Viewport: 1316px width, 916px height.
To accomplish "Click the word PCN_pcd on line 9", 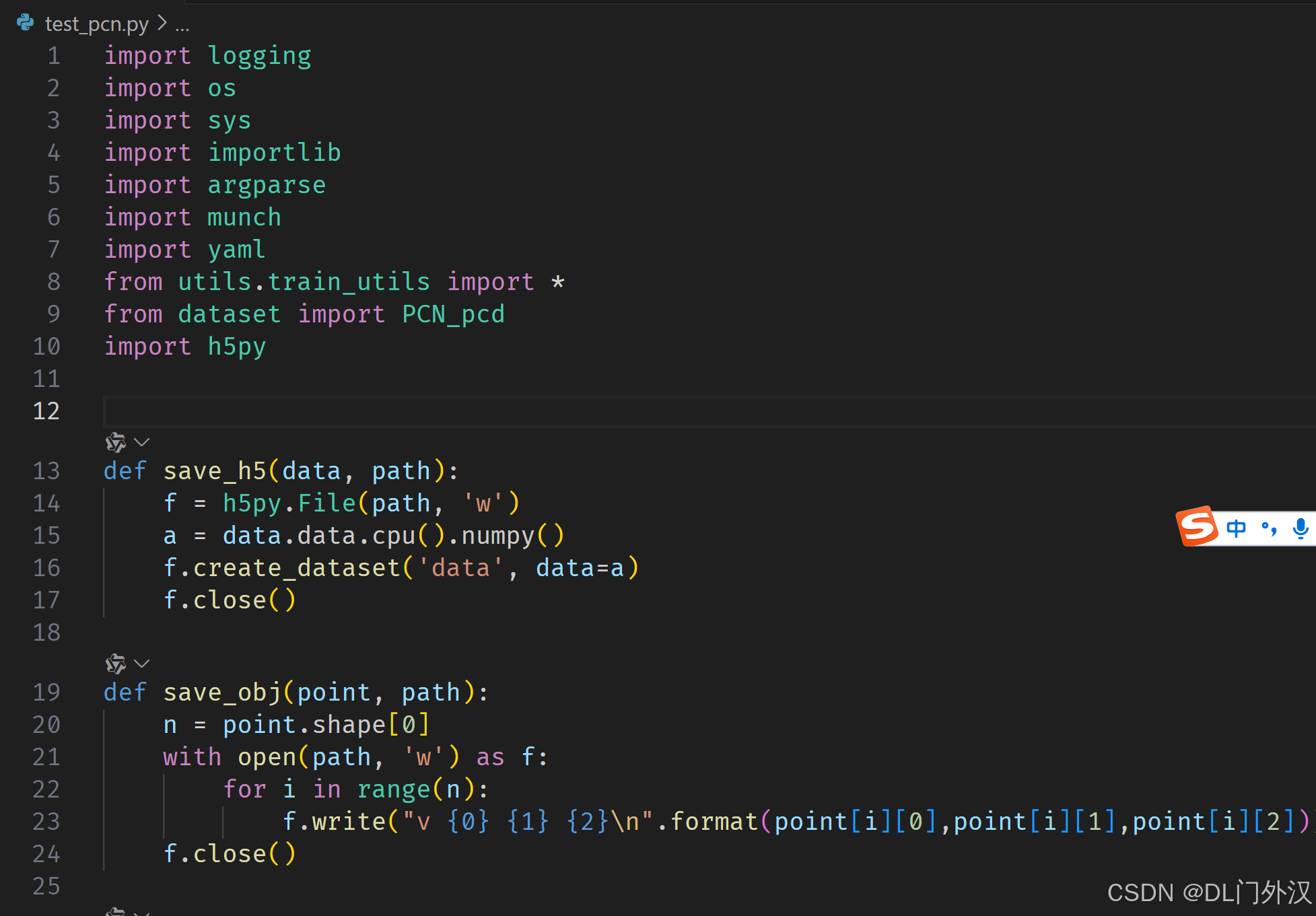I will (452, 314).
